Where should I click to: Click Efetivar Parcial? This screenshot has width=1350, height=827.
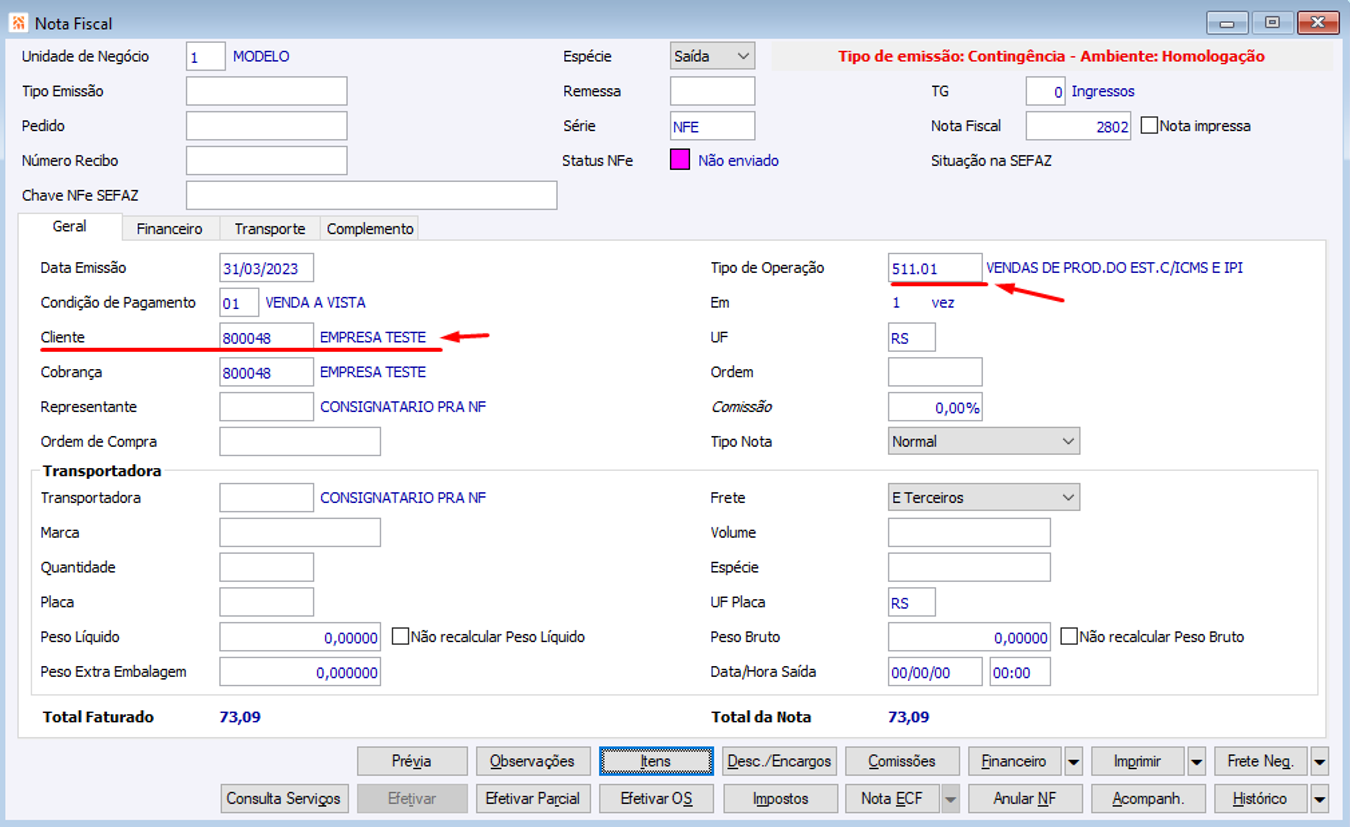click(532, 799)
